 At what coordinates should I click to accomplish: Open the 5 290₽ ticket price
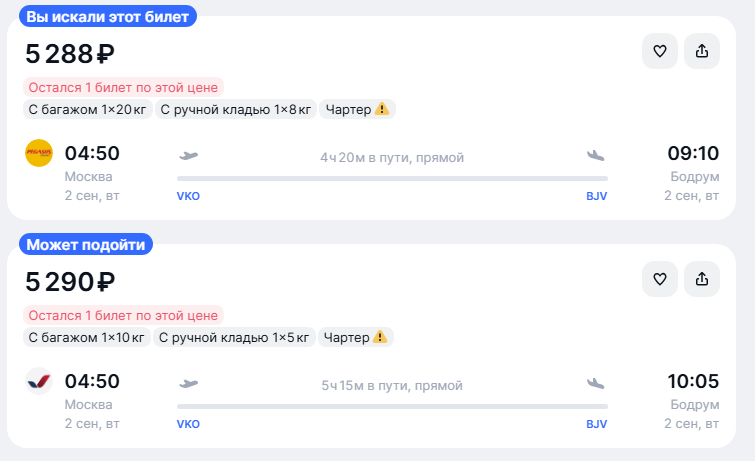click(70, 282)
